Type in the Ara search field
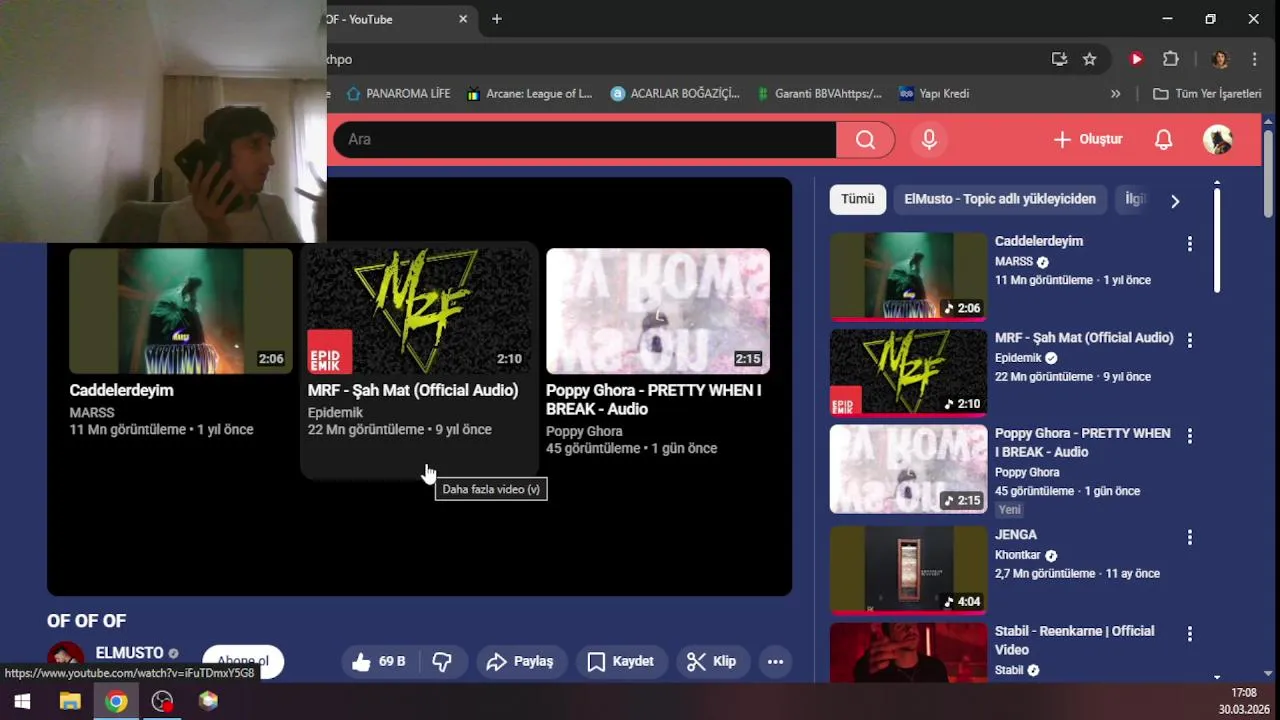The width and height of the screenshot is (1280, 720). (585, 140)
